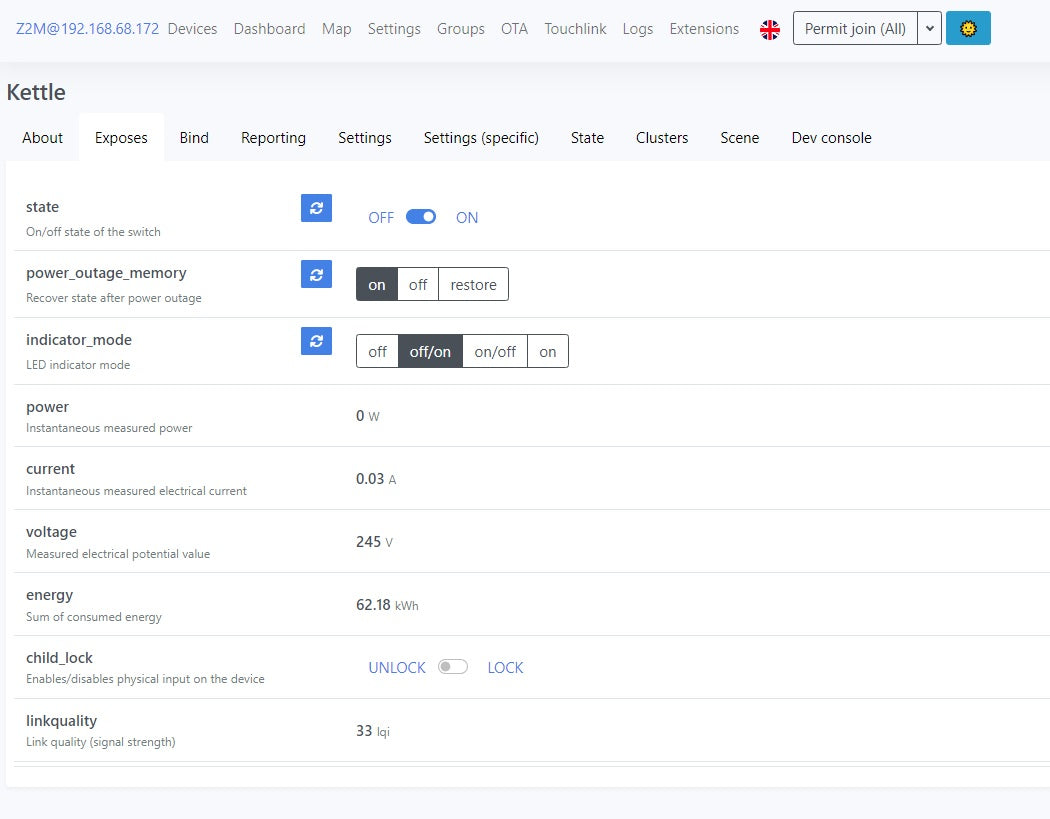1050x819 pixels.
Task: Set power outage memory to off
Action: pos(418,285)
